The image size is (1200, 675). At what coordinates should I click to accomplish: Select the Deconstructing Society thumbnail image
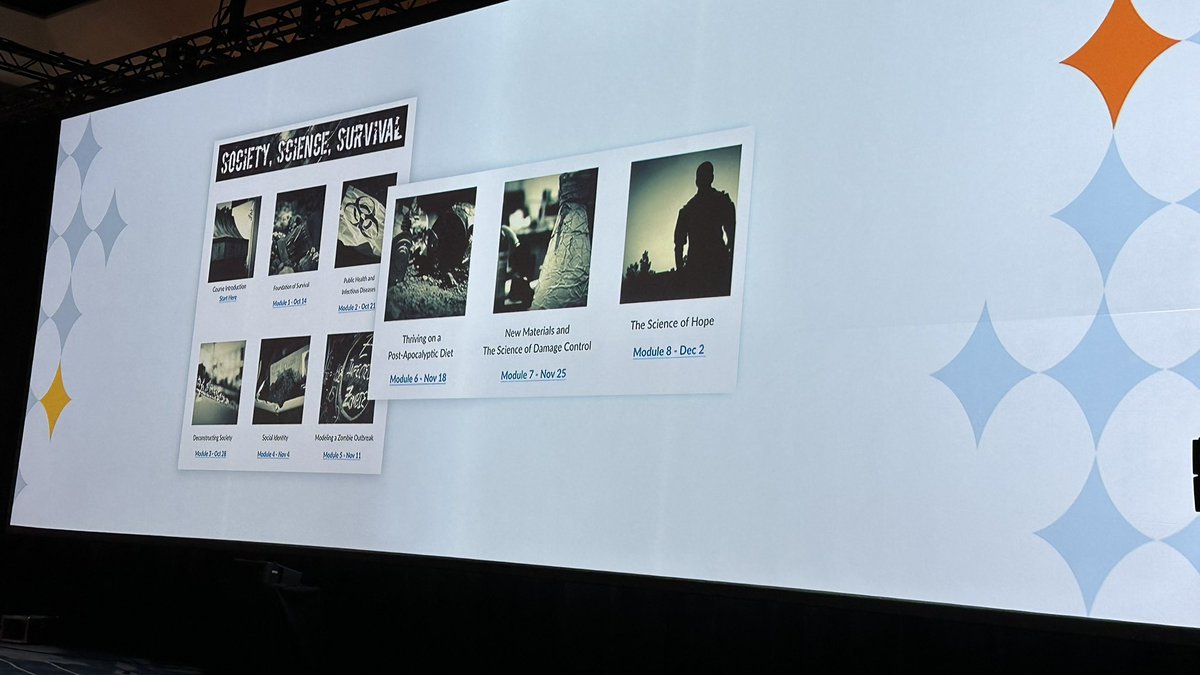219,382
